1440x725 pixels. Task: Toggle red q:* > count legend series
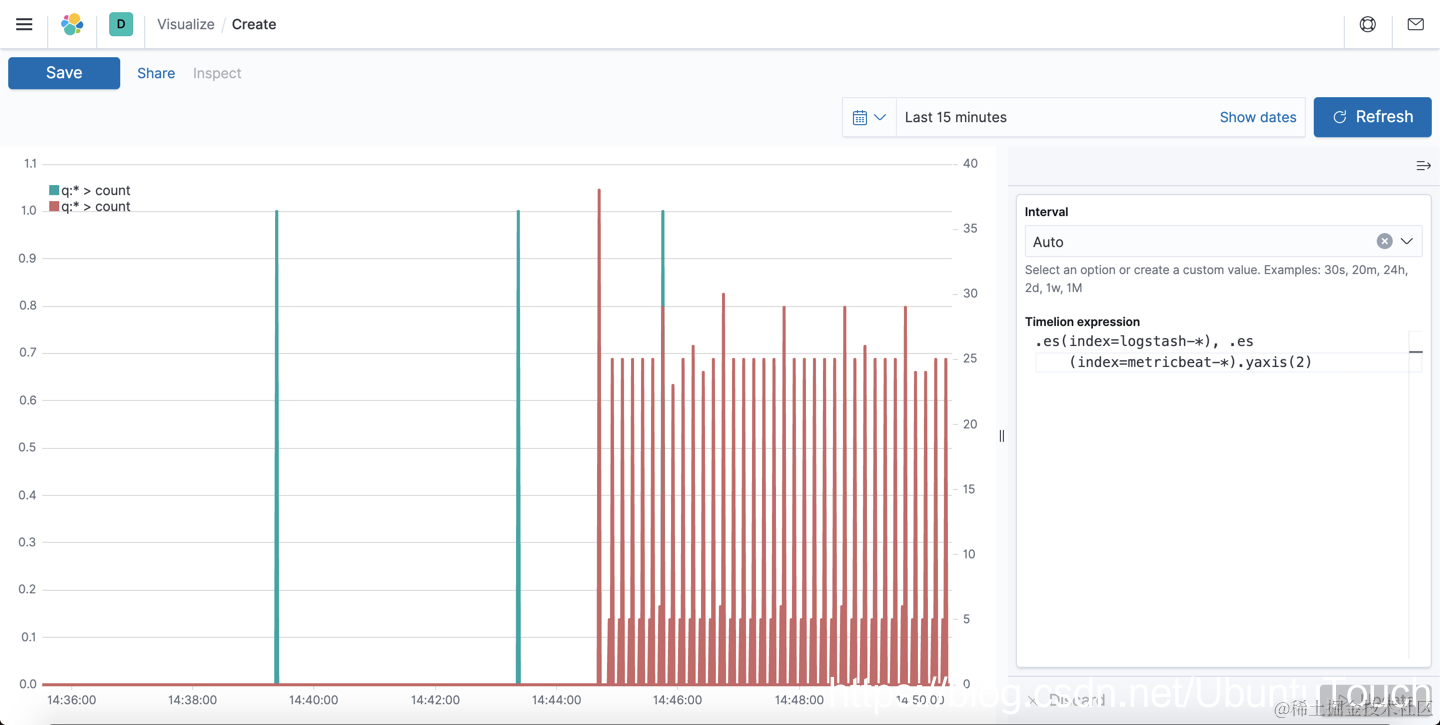(x=90, y=207)
